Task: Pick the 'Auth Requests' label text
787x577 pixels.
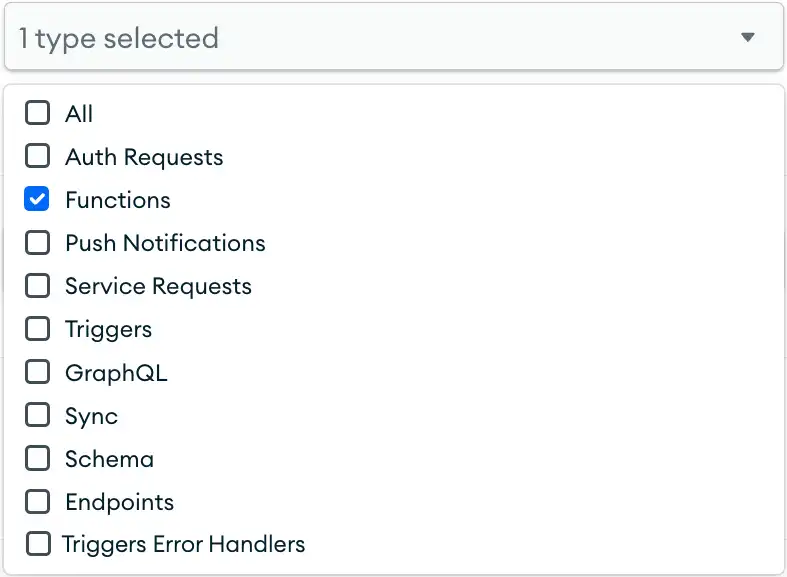Action: click(144, 157)
